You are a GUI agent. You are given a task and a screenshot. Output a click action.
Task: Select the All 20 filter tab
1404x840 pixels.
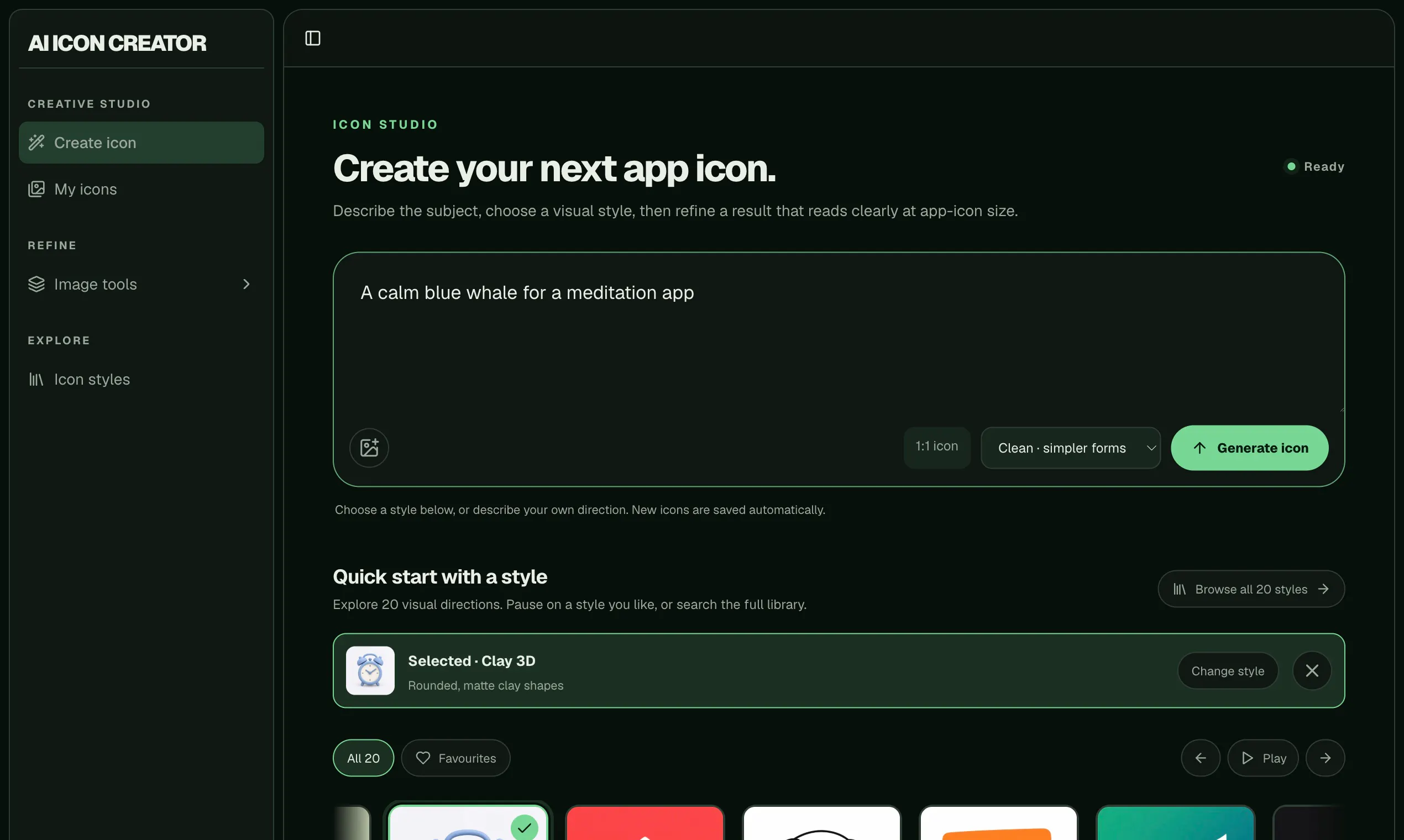coord(364,758)
